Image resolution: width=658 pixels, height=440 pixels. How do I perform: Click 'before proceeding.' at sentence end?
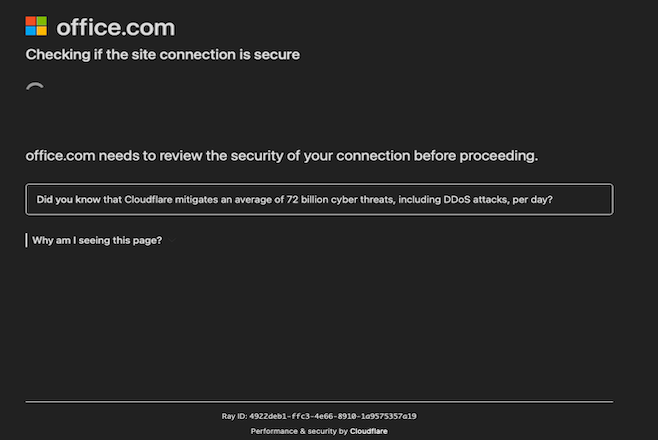[476, 156]
